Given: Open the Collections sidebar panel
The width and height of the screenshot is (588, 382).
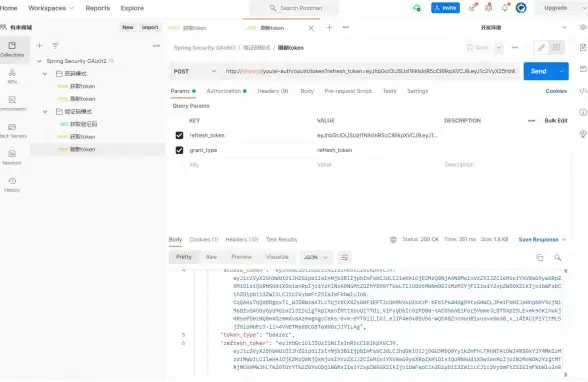Looking at the screenshot, I should 12,49.
